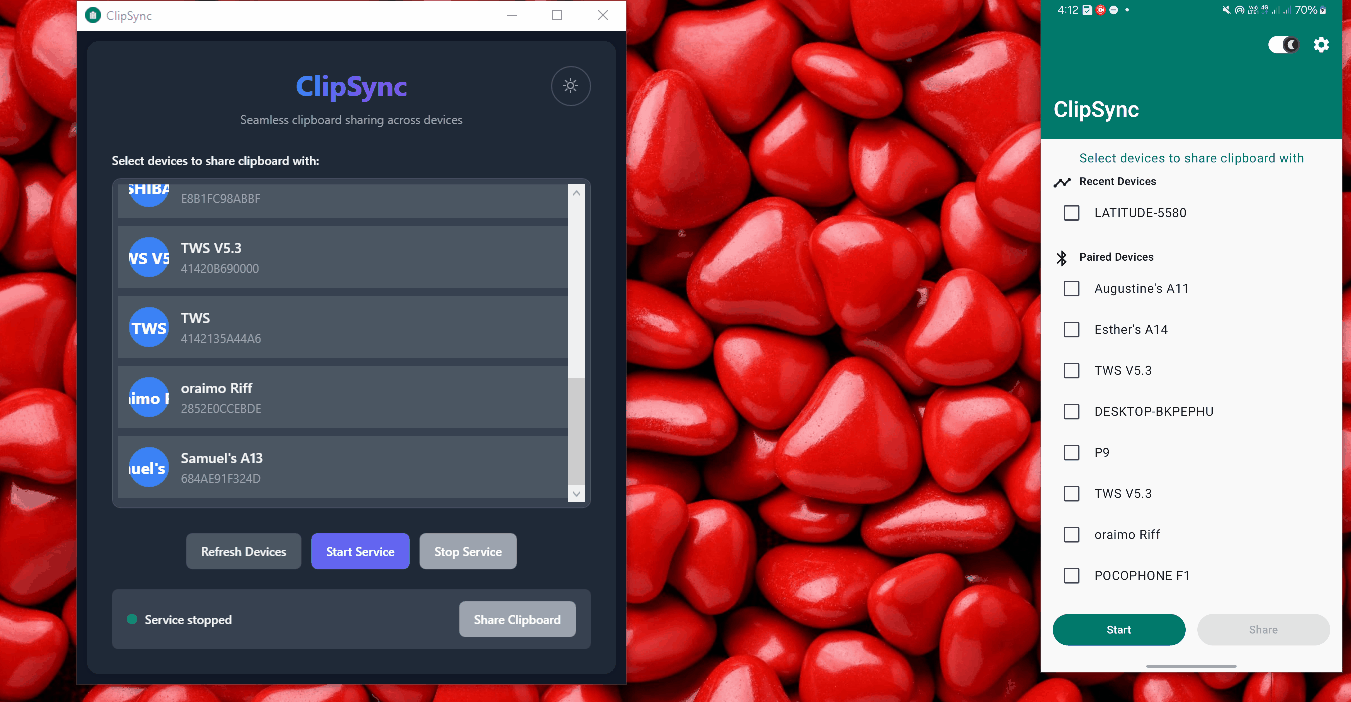This screenshot has width=1351, height=702.
Task: Click the ClipSync title bar app icon
Action: point(93,15)
